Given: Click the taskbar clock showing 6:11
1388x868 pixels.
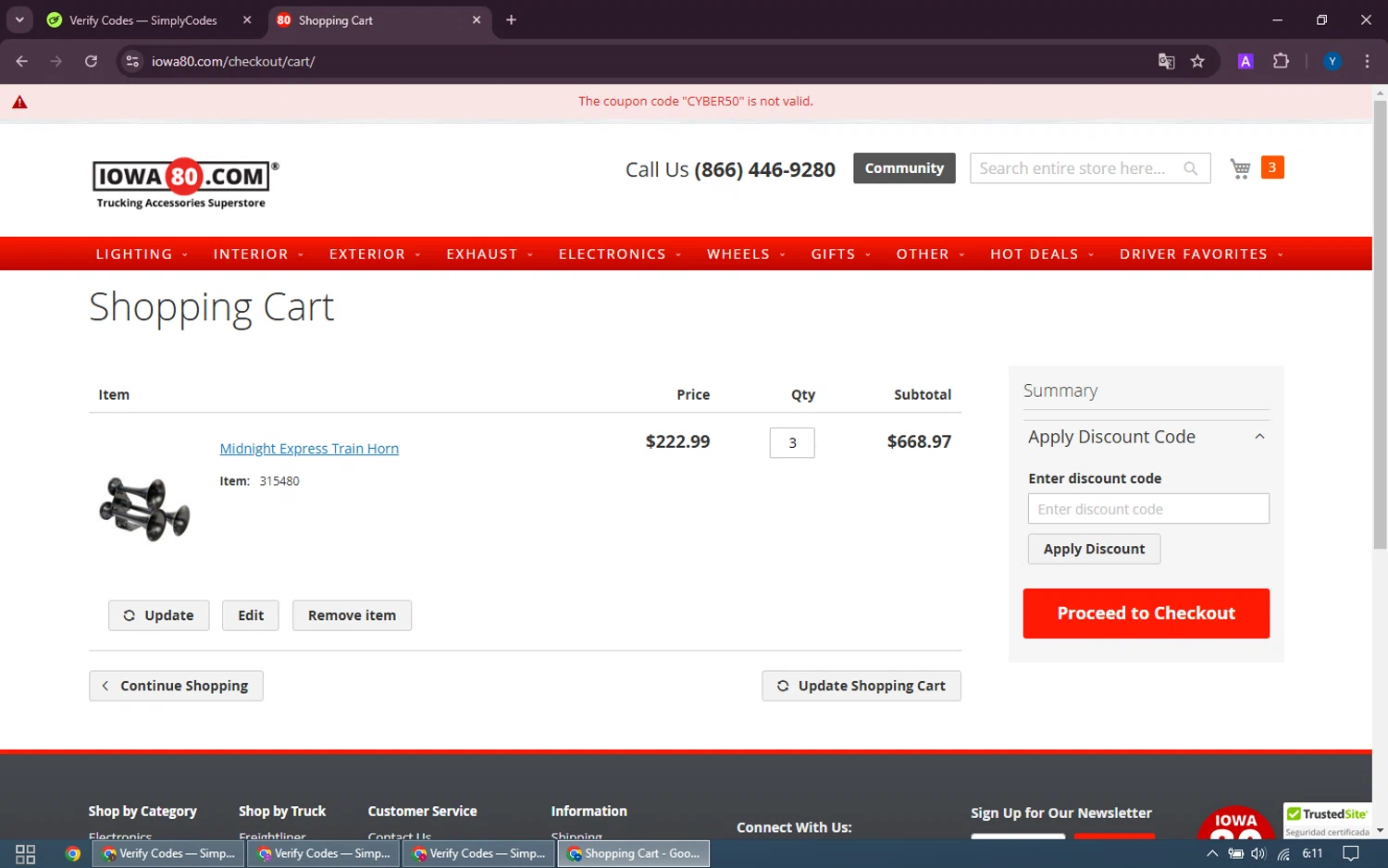Looking at the screenshot, I should click(x=1312, y=853).
